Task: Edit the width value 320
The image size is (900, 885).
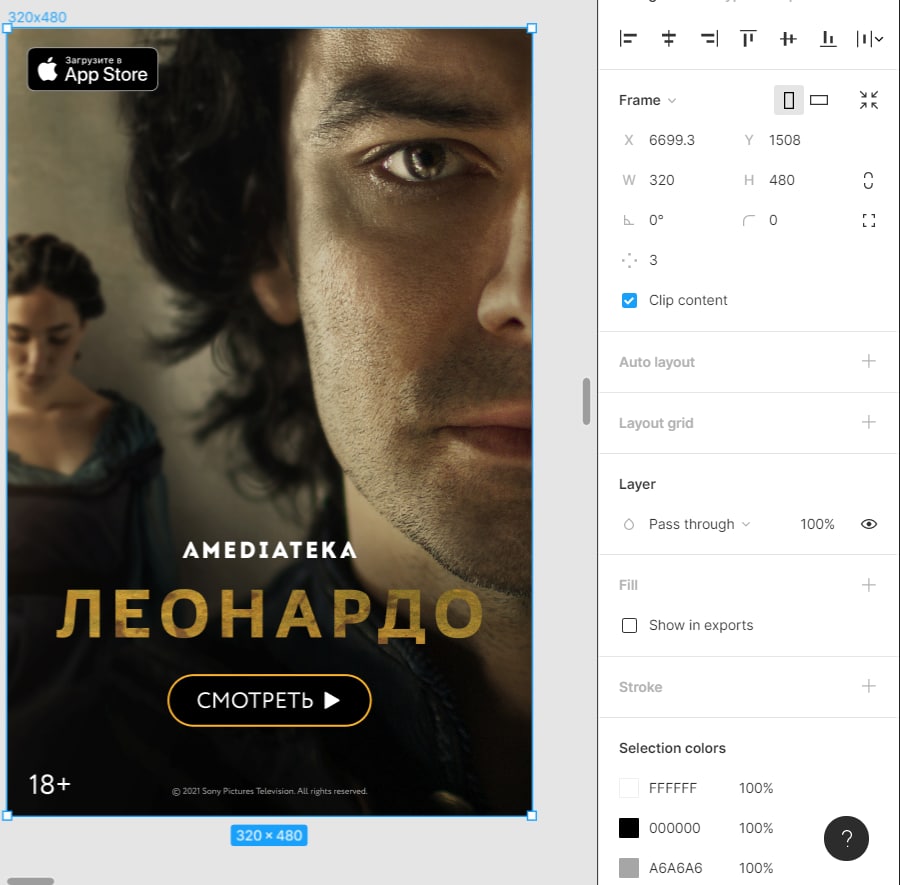Action: point(661,180)
